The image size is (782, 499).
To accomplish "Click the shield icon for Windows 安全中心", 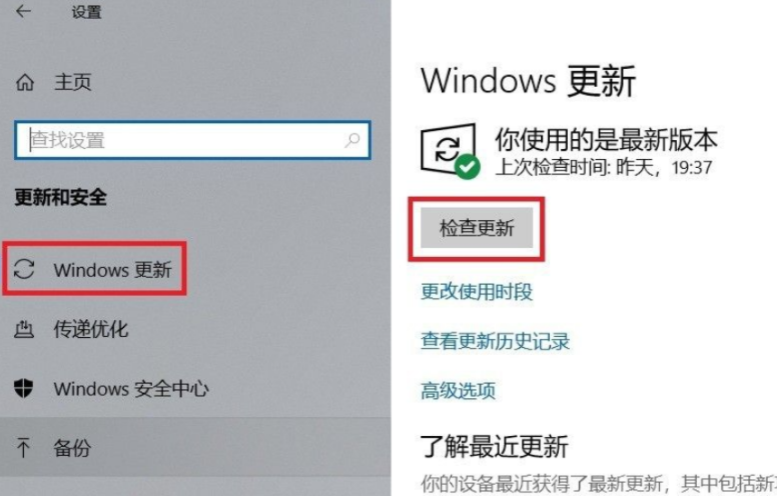I will [23, 388].
